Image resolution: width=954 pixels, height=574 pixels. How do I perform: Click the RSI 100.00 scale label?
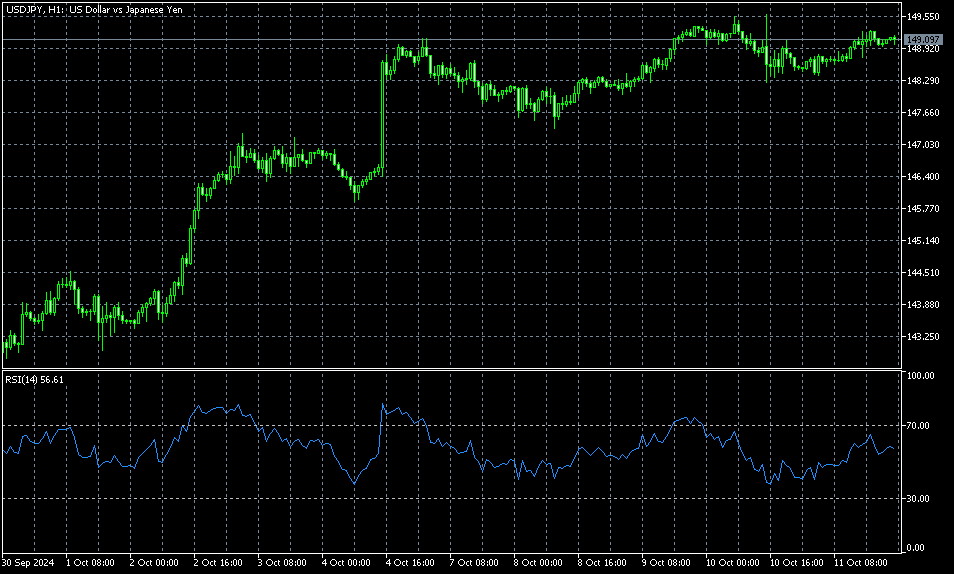920,376
